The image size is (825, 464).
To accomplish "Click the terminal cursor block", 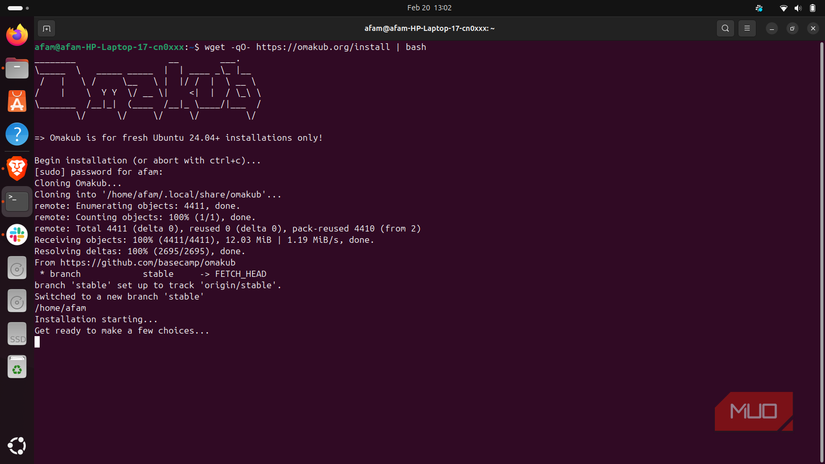I will click(37, 342).
